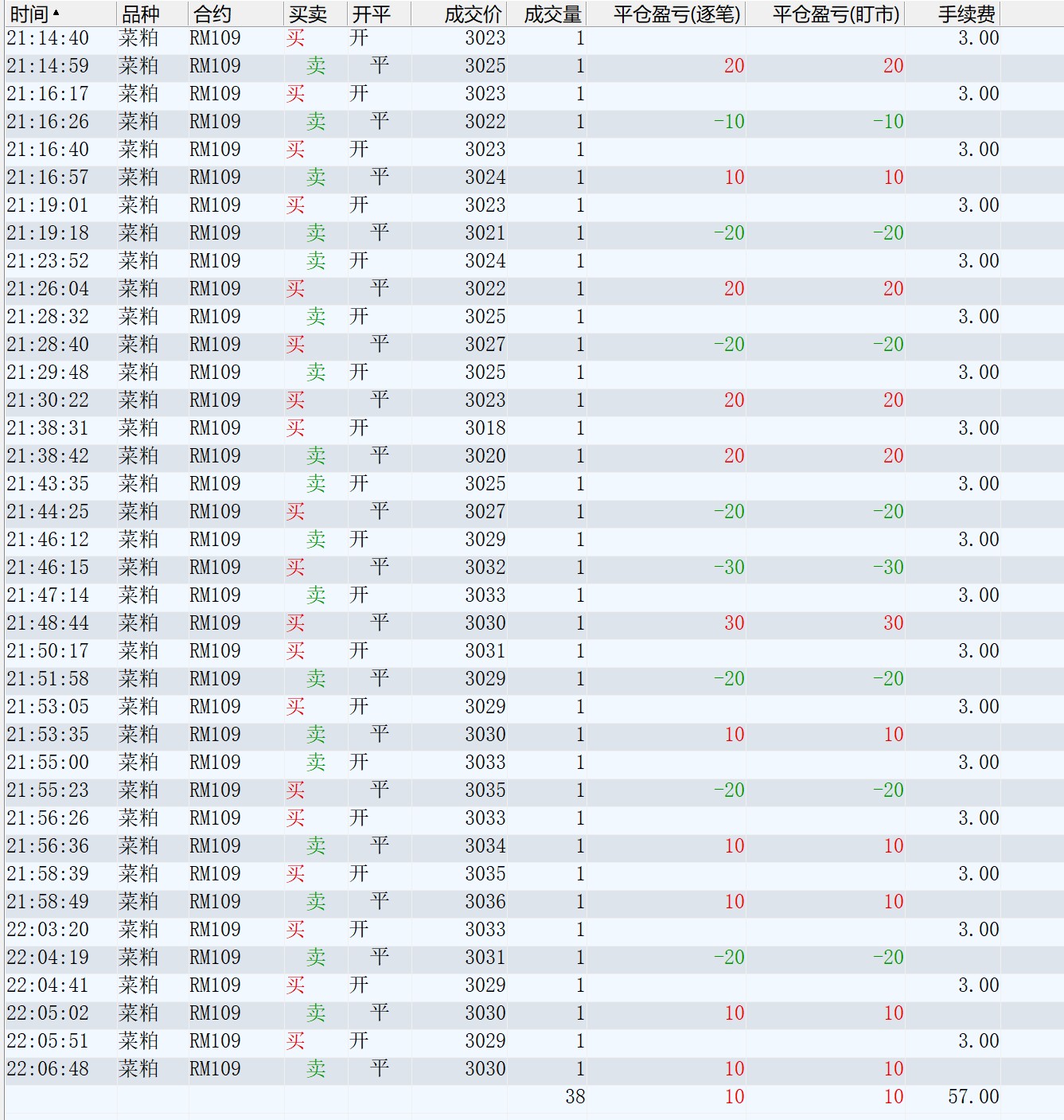Click the 3018 price in 21:38:31 row
Image resolution: width=1064 pixels, height=1120 pixels.
[485, 428]
